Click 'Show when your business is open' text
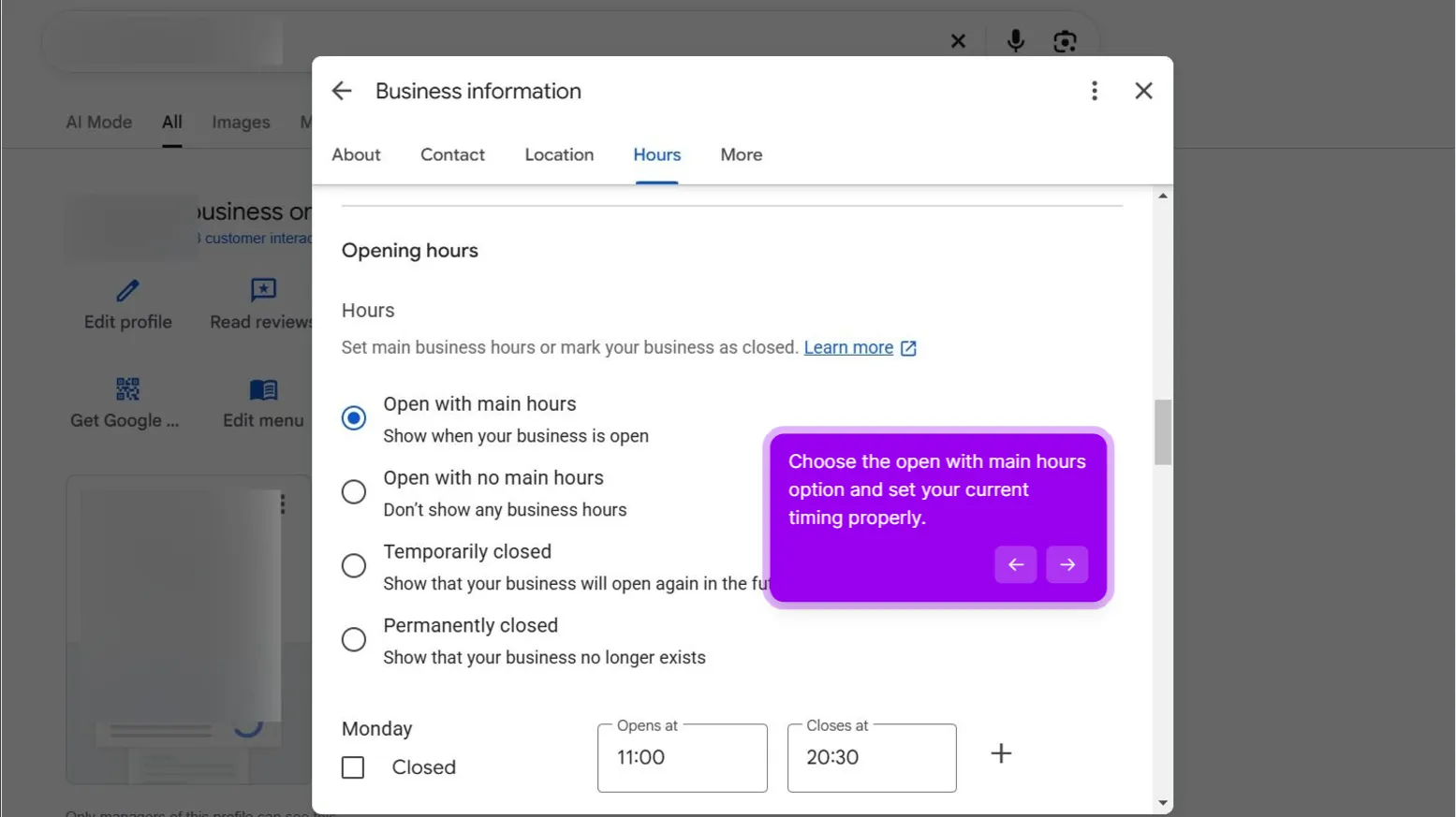Image resolution: width=1456 pixels, height=817 pixels. point(516,436)
